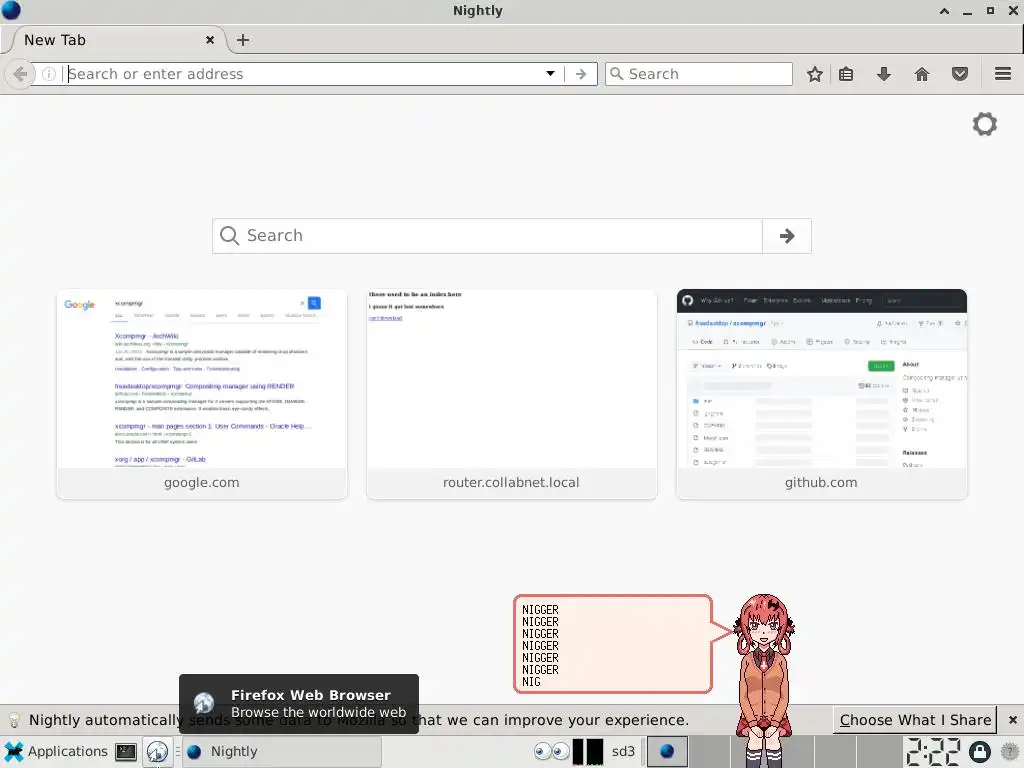
Task: Click Choose What I Share button
Action: click(x=915, y=720)
